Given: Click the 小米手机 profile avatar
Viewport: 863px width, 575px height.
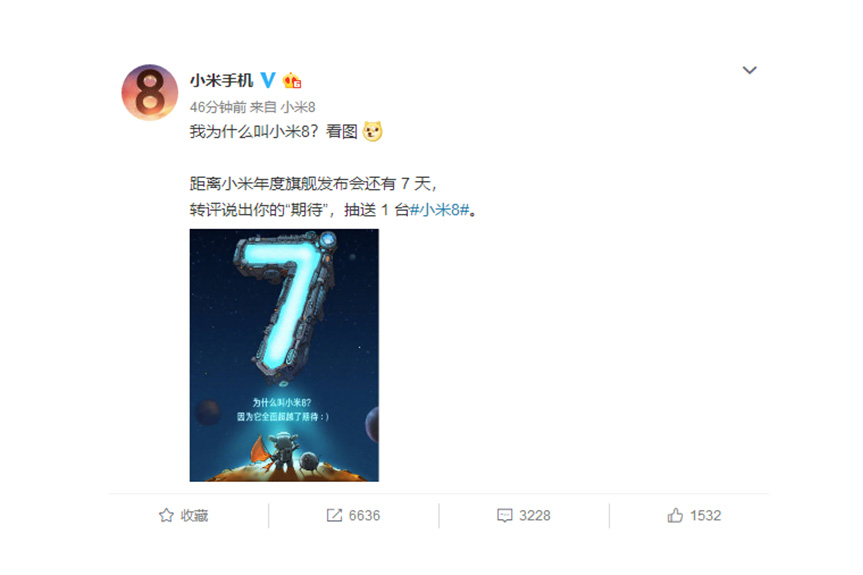Looking at the screenshot, I should click(150, 92).
